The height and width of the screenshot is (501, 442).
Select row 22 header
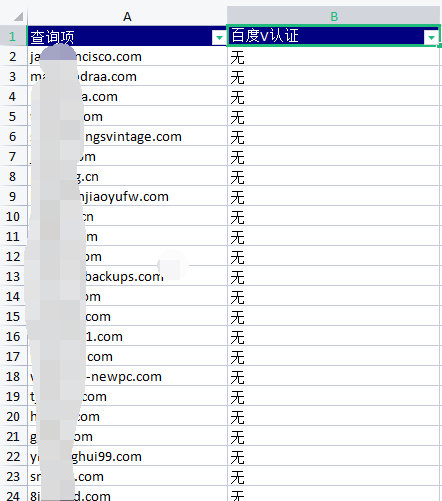(x=13, y=456)
